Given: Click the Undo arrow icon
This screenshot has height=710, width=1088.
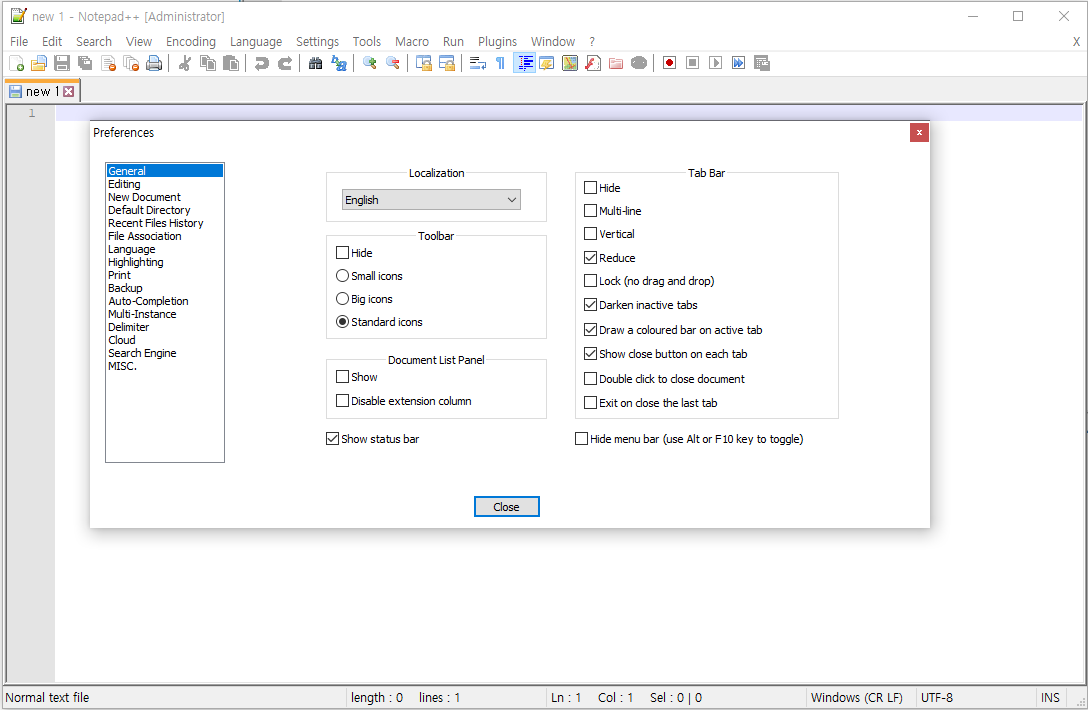Looking at the screenshot, I should [262, 64].
